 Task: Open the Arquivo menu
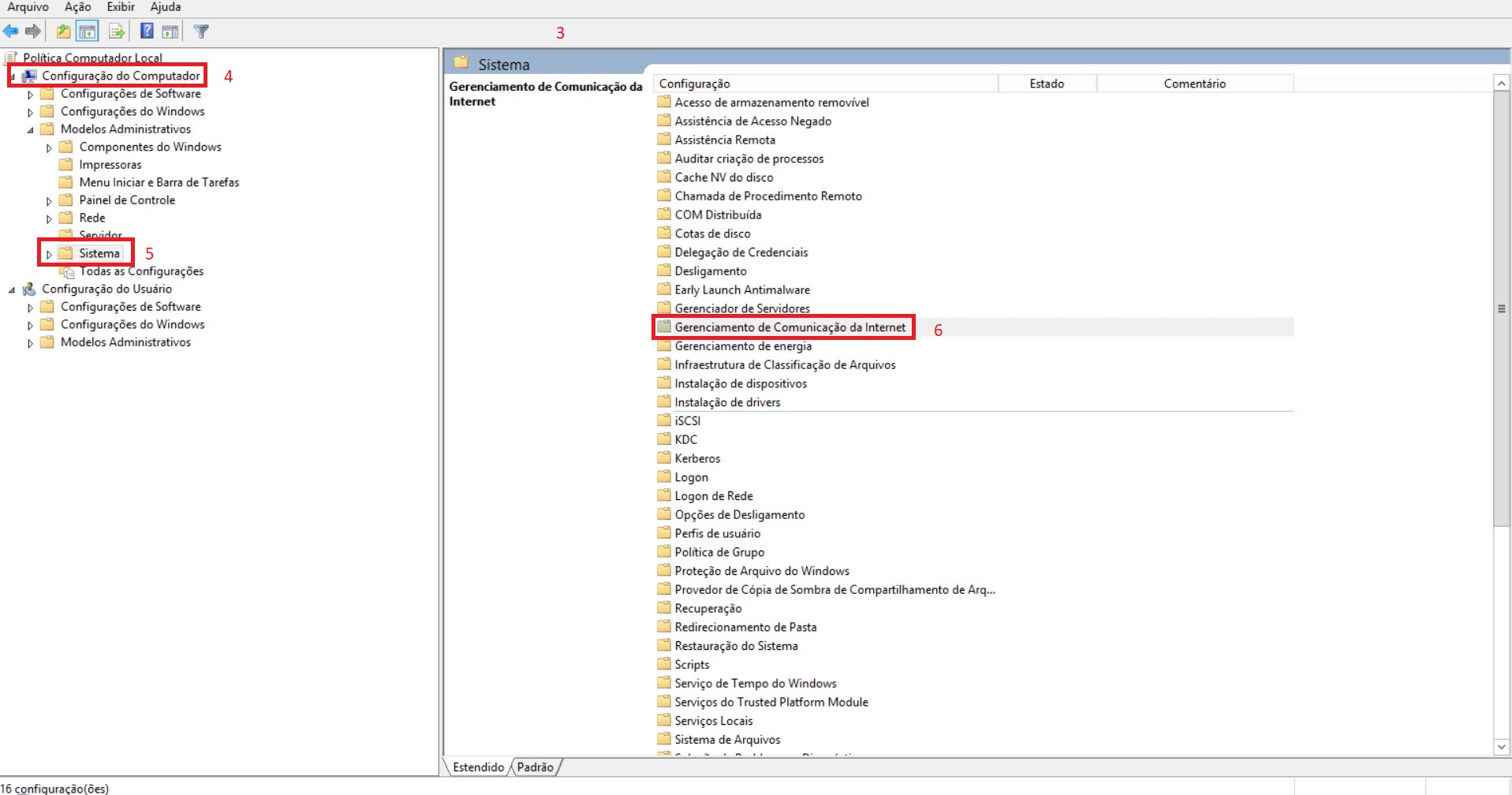point(28,7)
